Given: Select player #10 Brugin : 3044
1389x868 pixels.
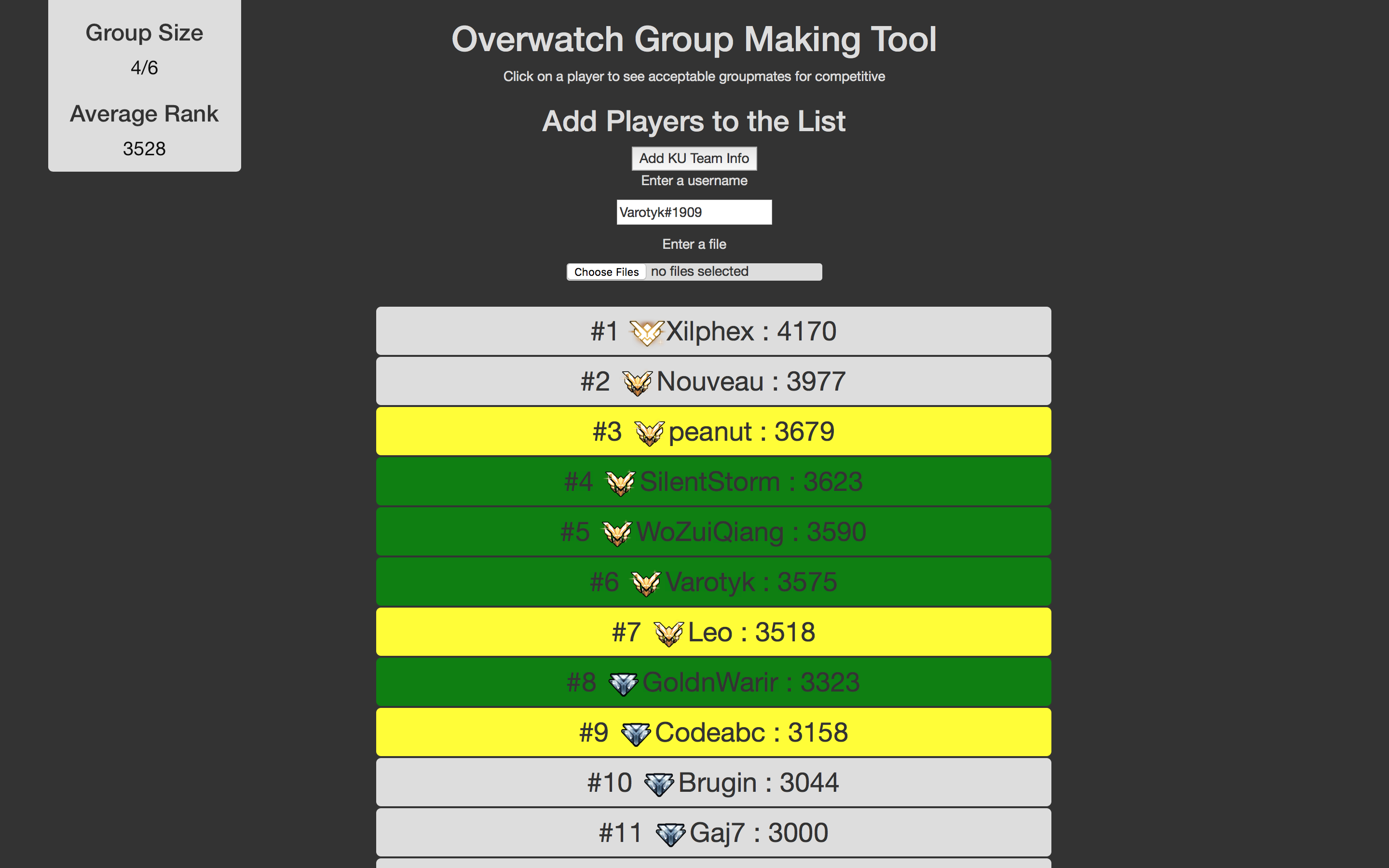Looking at the screenshot, I should (713, 783).
